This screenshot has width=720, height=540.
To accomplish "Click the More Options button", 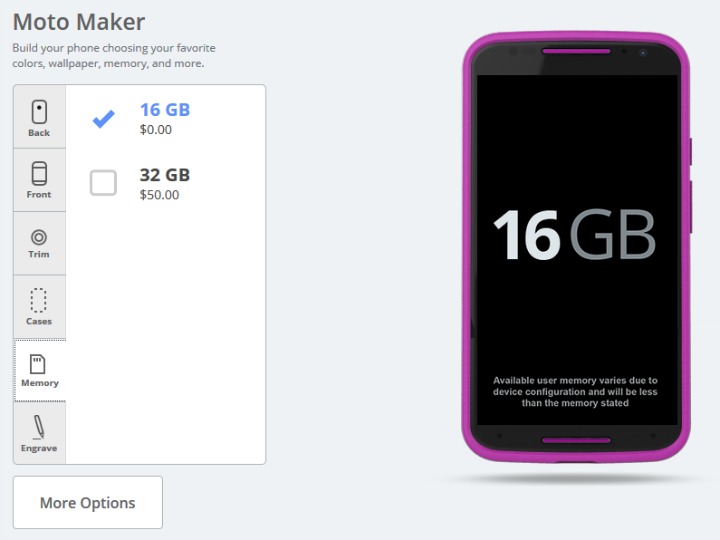I will (x=88, y=502).
